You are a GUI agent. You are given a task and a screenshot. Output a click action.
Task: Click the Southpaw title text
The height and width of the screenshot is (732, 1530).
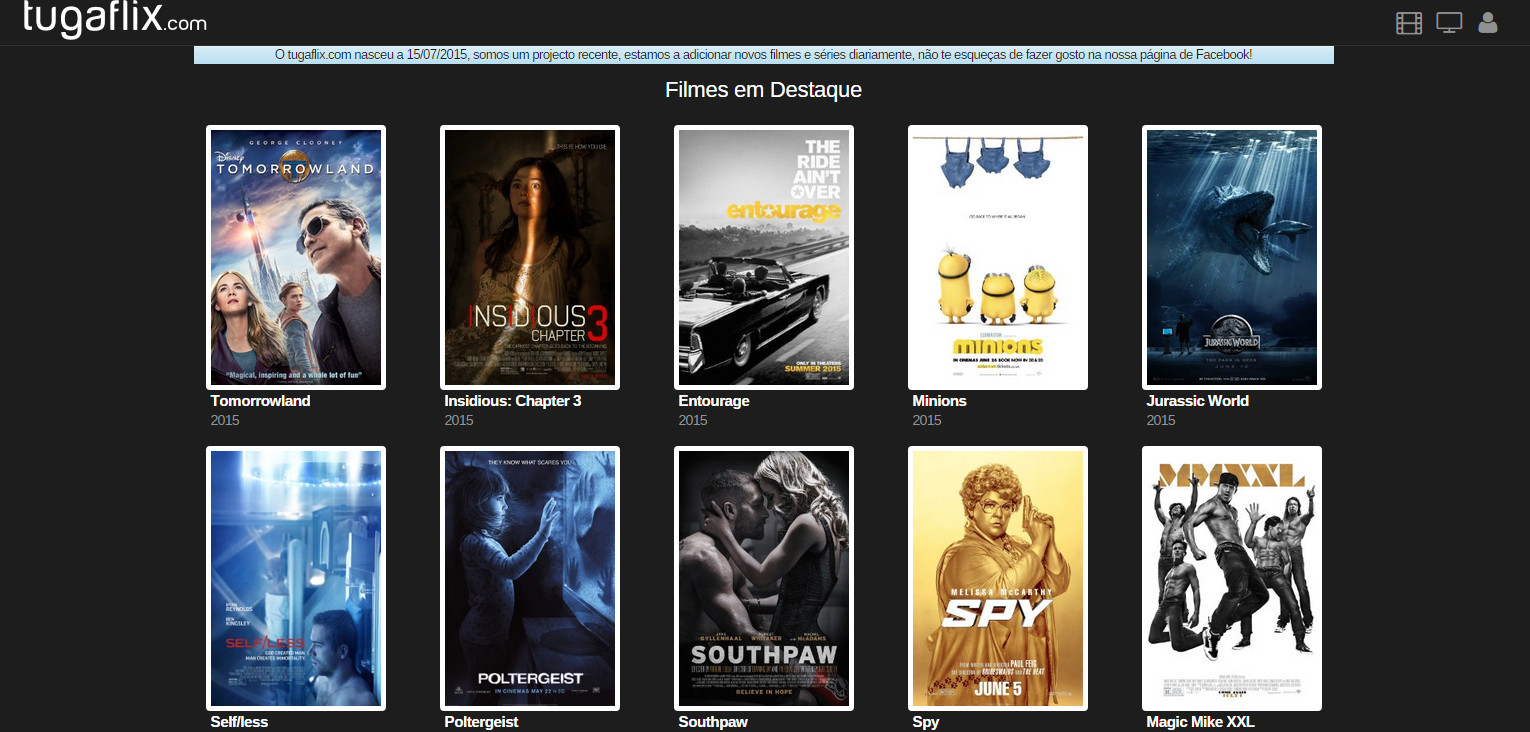point(713,722)
